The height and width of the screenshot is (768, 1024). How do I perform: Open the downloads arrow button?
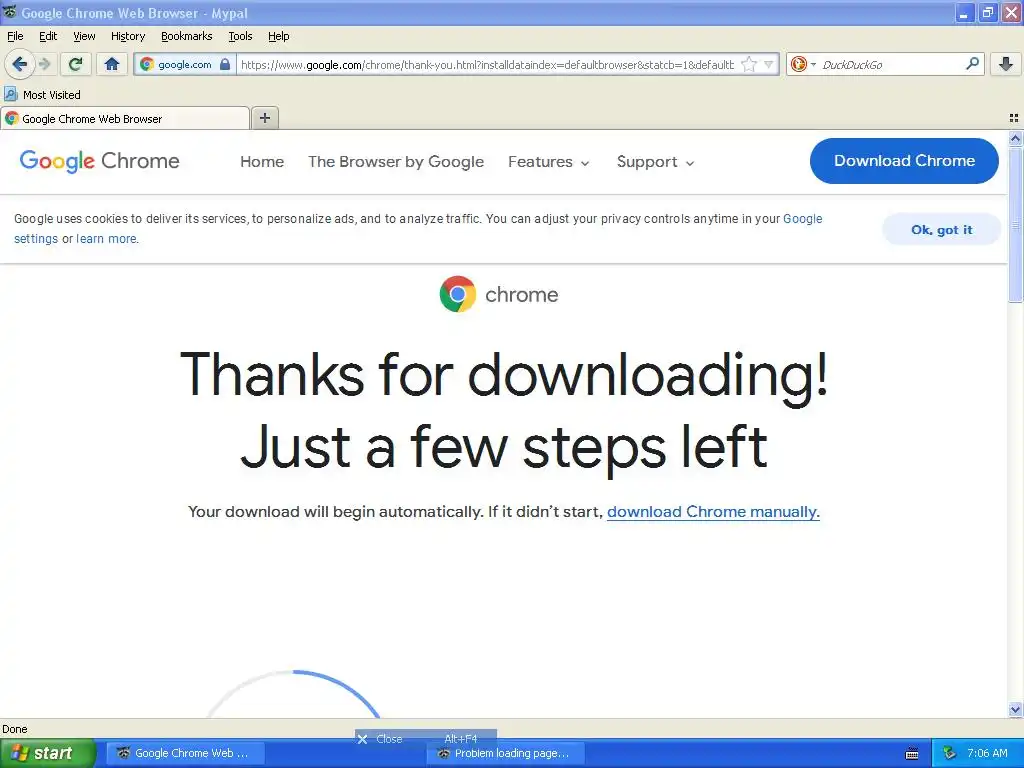point(1006,64)
